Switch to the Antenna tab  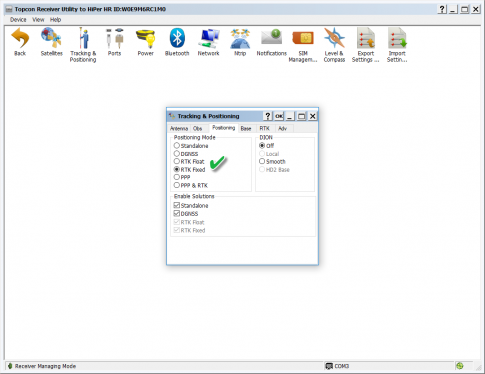179,128
